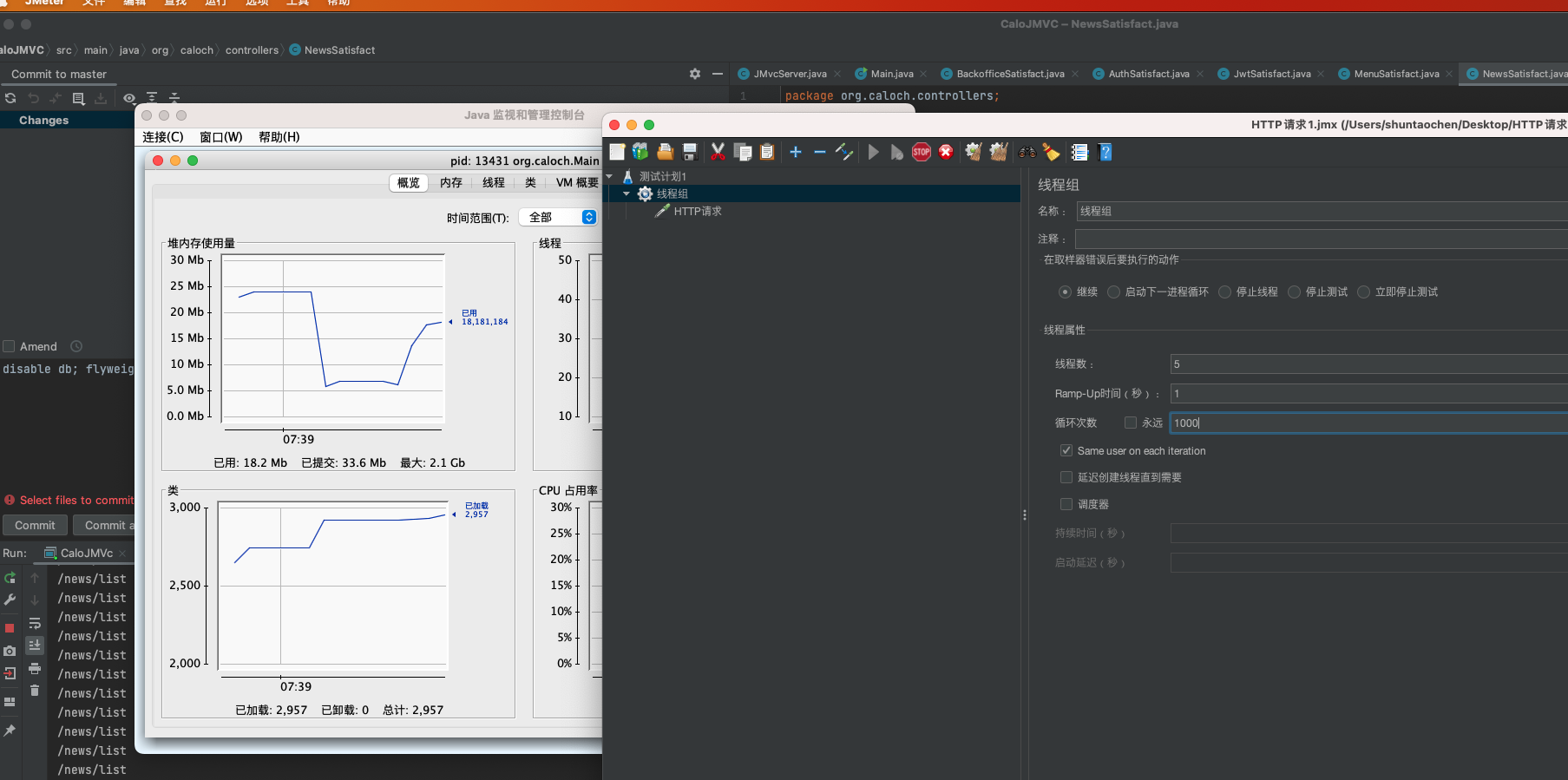Click the camera Dump Threads icon

click(10, 651)
